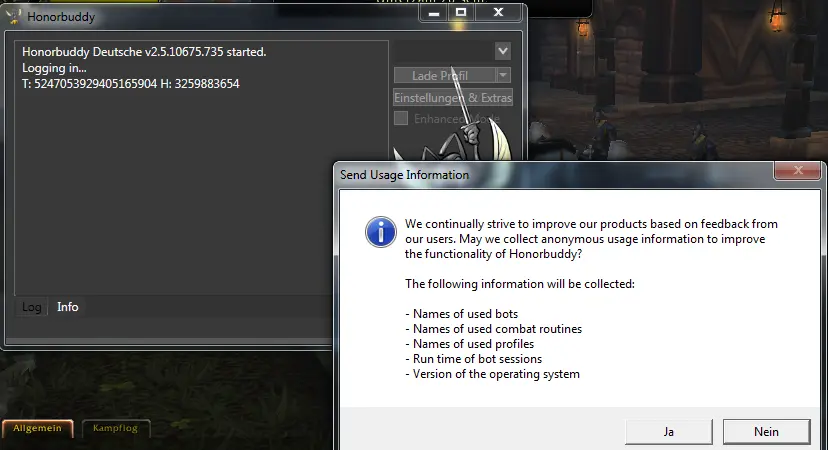
Task: Minimize the Honorbuddy window
Action: pos(434,13)
